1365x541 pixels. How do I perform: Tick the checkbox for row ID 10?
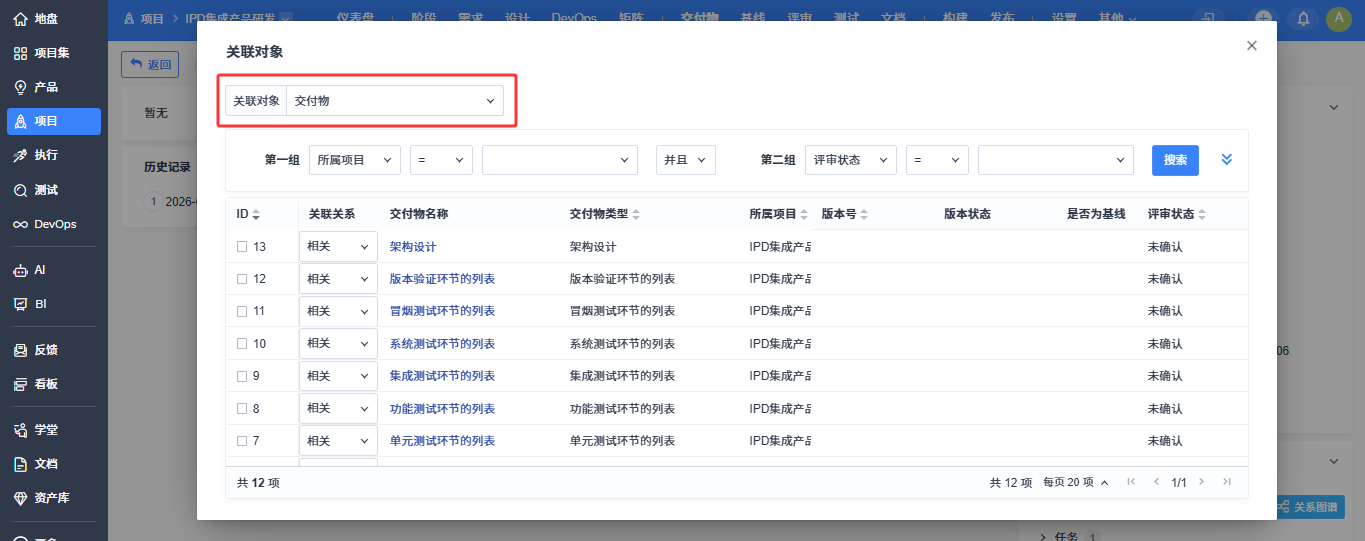[x=242, y=344]
